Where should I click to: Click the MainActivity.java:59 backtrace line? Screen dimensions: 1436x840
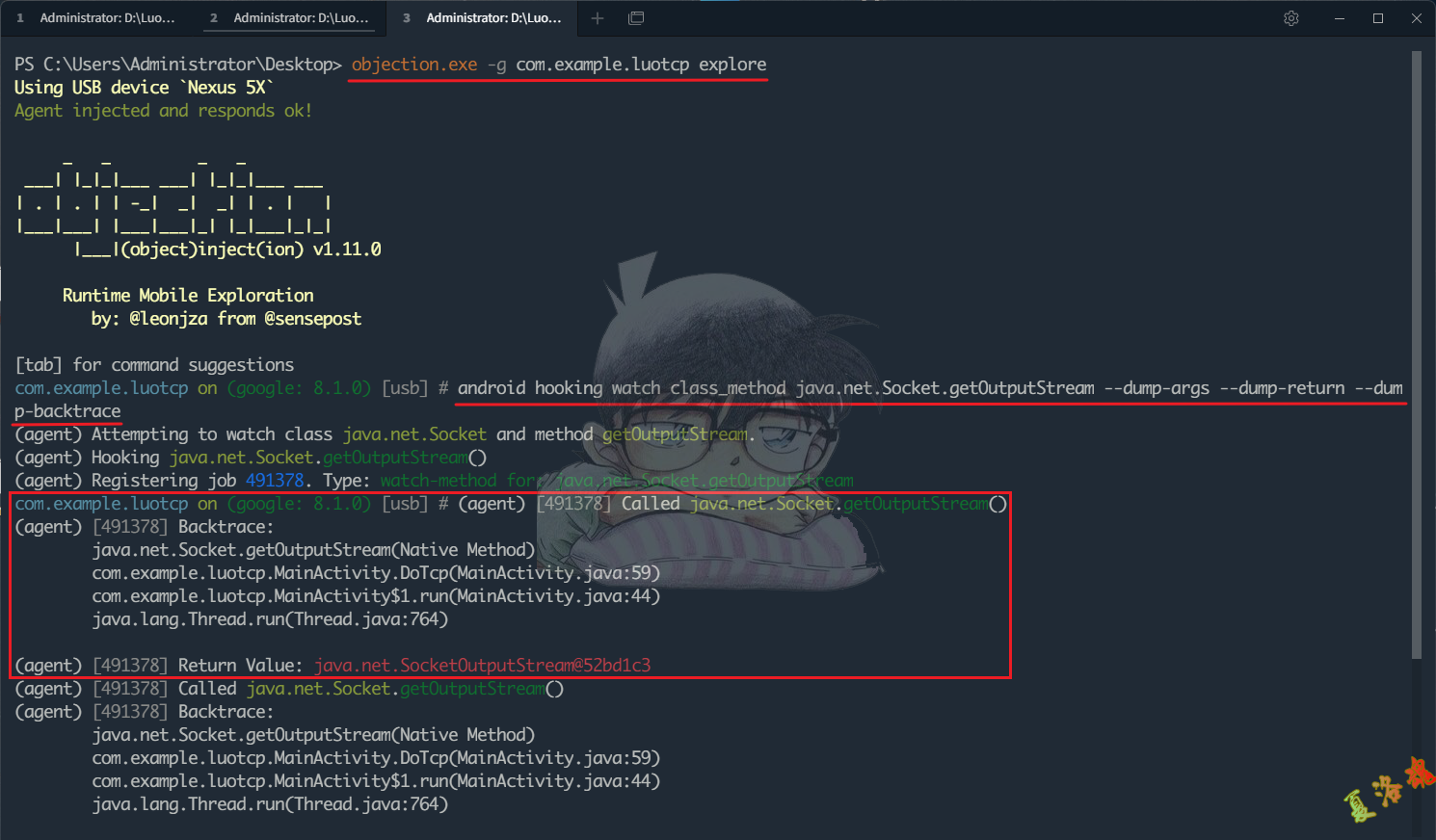(x=374, y=572)
